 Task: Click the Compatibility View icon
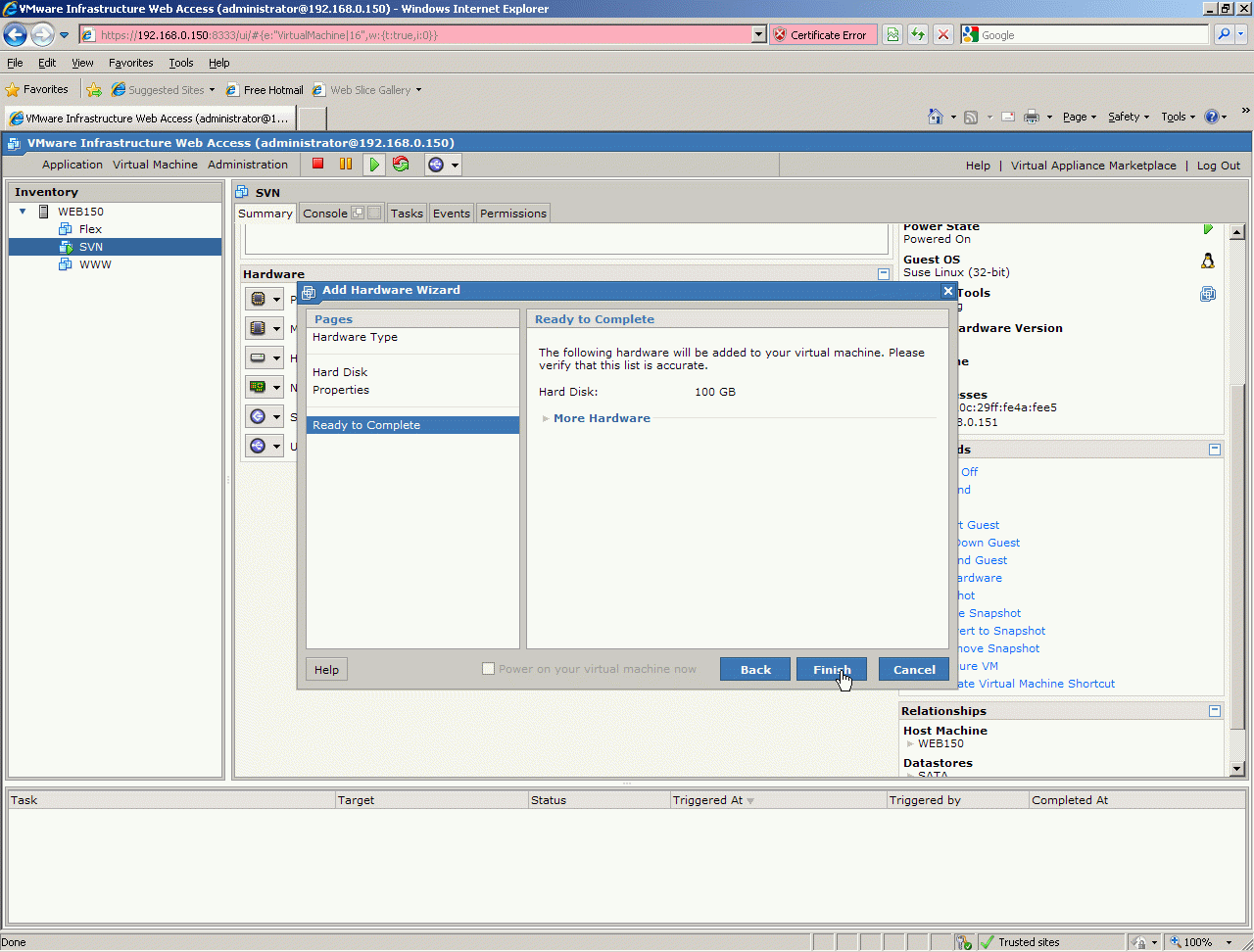pyautogui.click(x=892, y=35)
